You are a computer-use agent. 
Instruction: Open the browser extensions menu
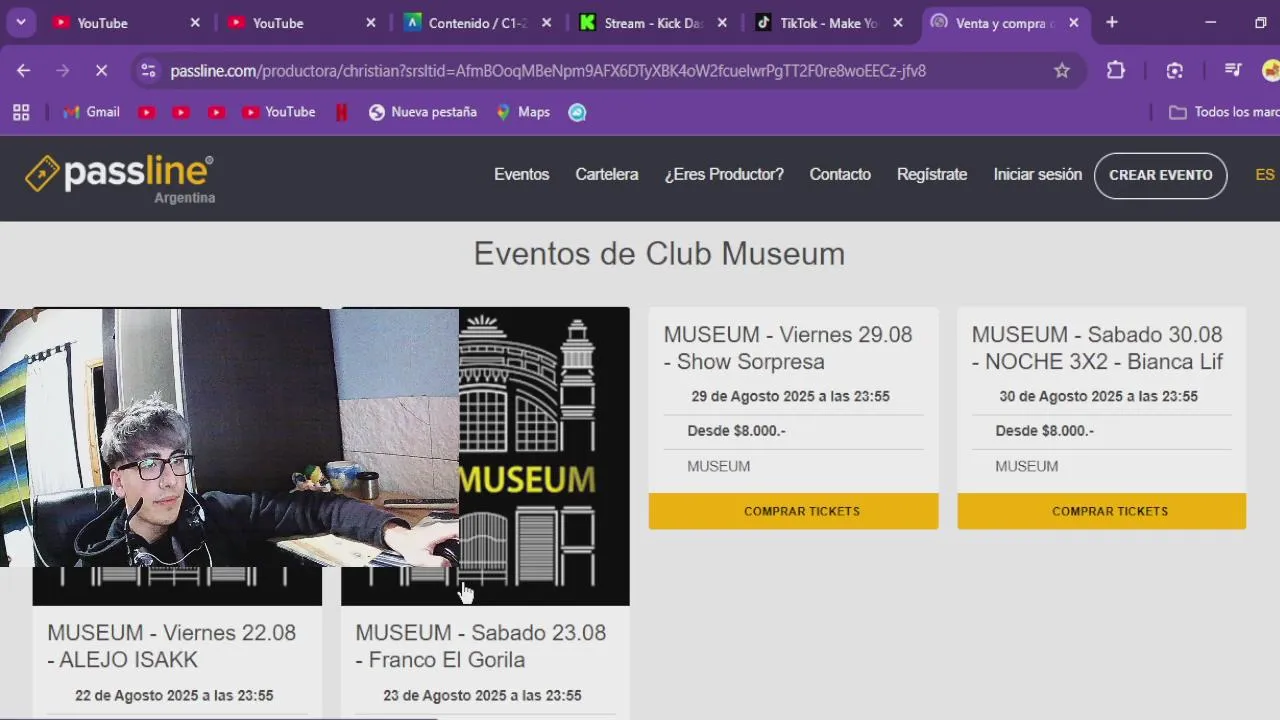[1116, 70]
